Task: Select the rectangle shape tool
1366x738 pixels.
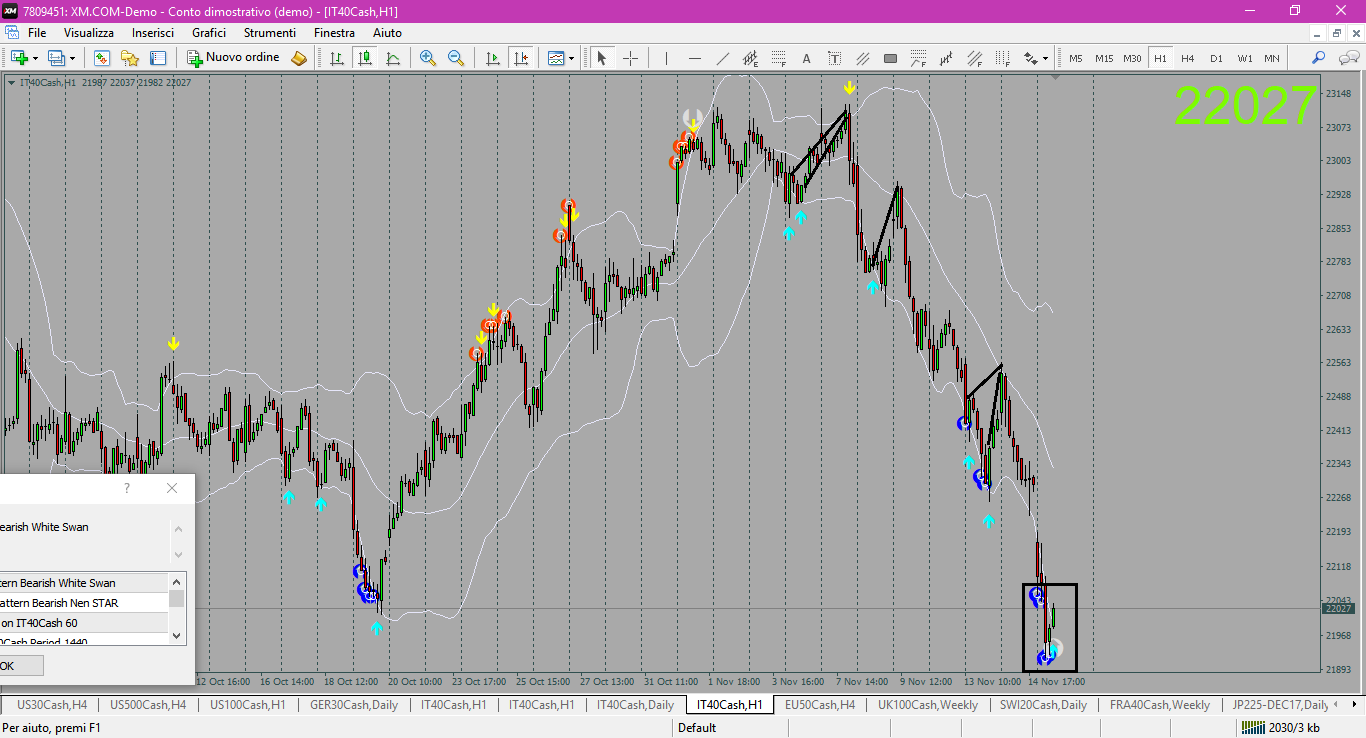Action: pyautogui.click(x=891, y=58)
